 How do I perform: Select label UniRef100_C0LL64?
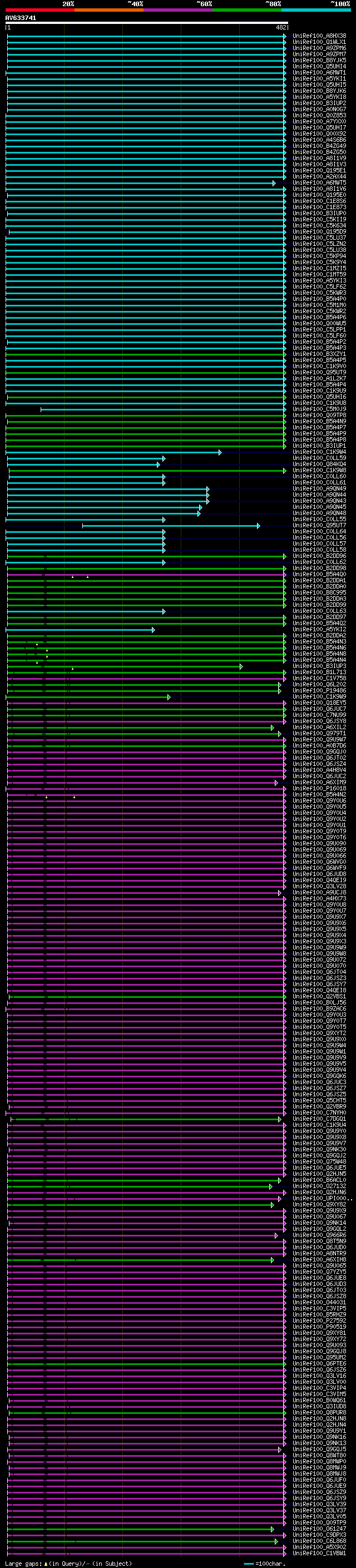click(x=319, y=532)
